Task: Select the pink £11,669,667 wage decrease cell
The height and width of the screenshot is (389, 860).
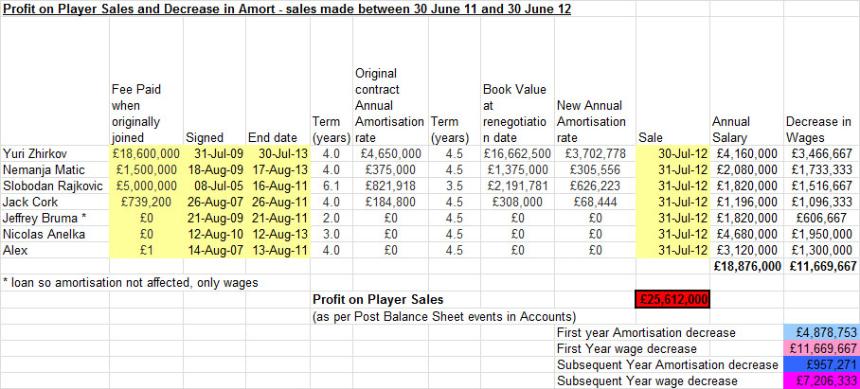Action: (822, 348)
